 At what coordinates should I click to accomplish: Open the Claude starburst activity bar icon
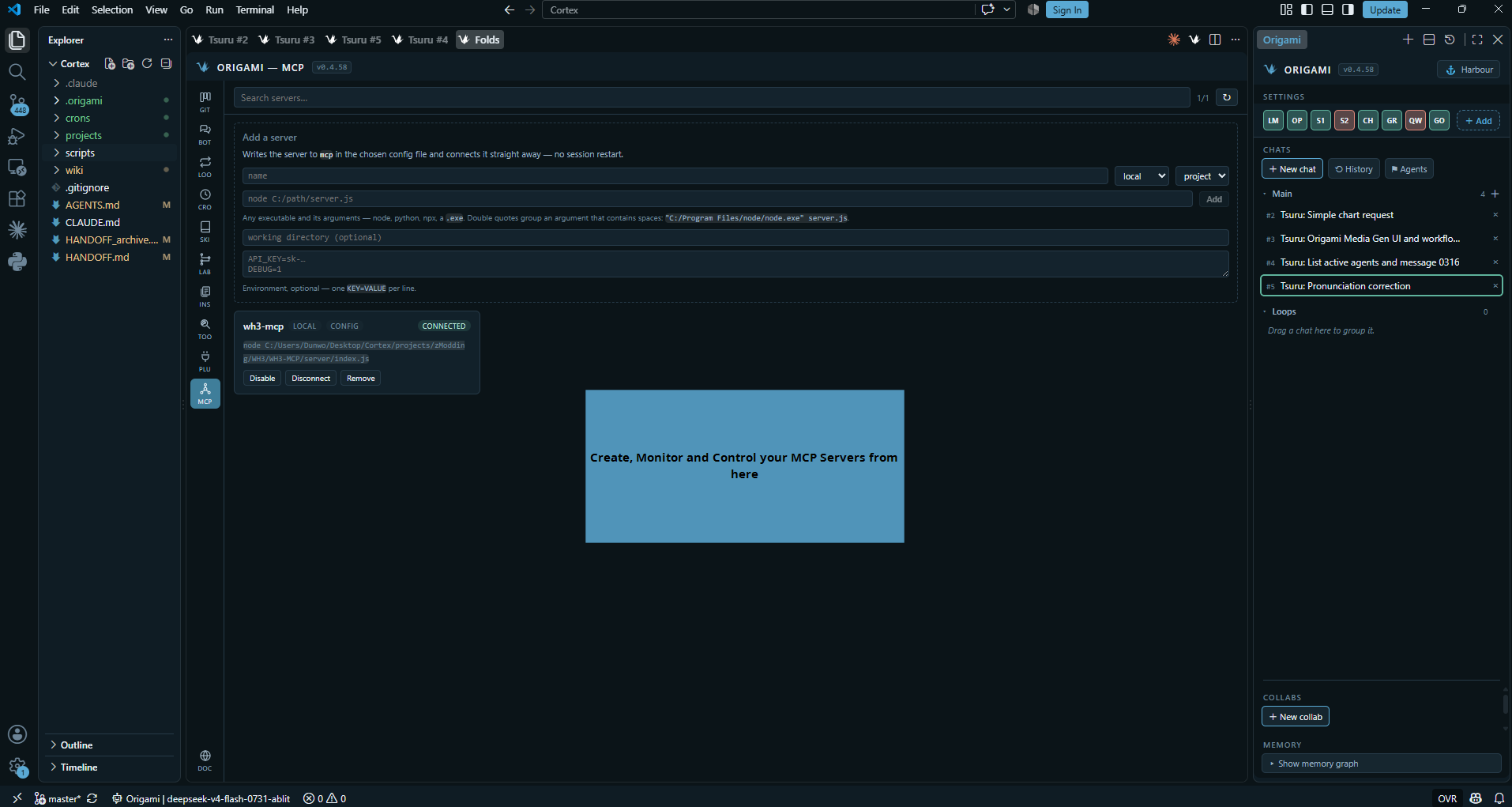17,230
